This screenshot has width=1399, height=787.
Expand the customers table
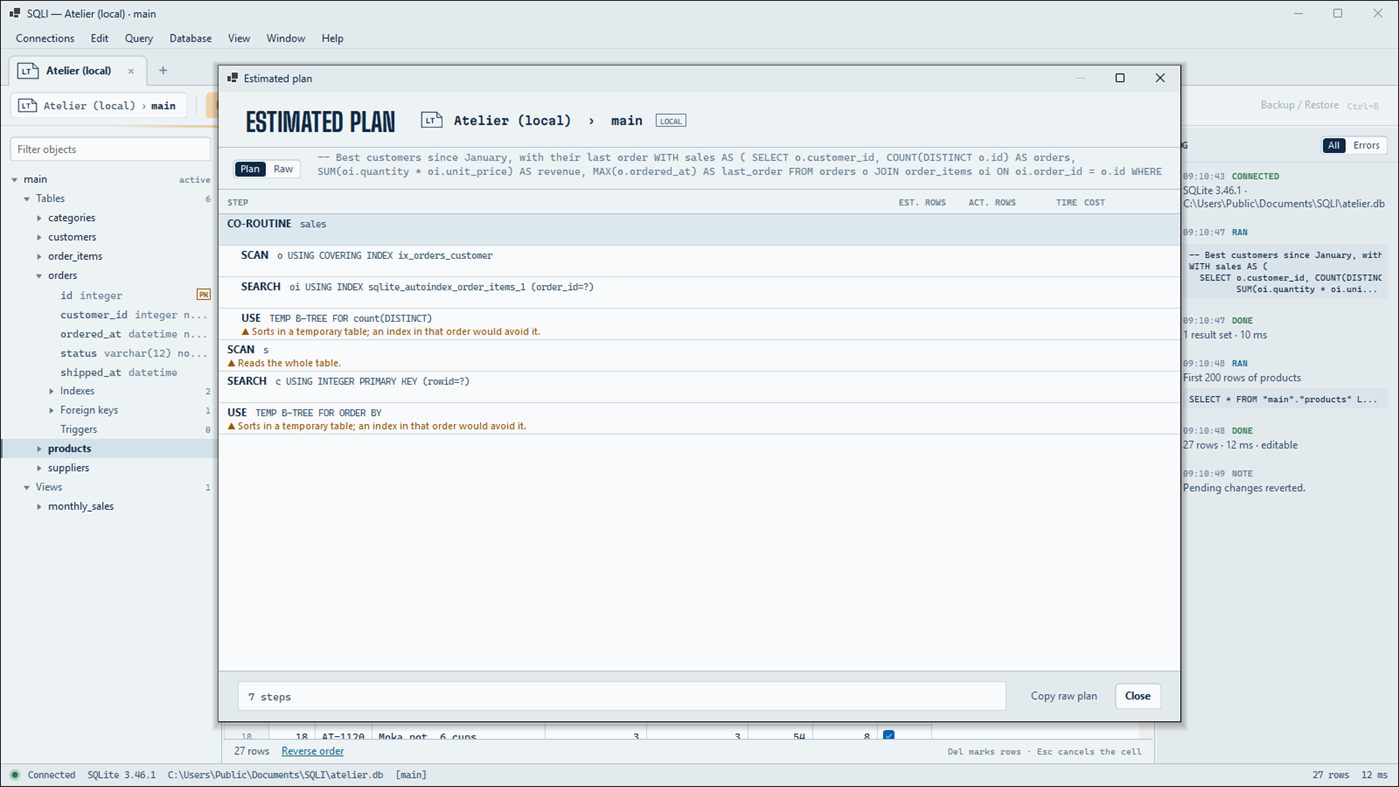[x=39, y=237]
